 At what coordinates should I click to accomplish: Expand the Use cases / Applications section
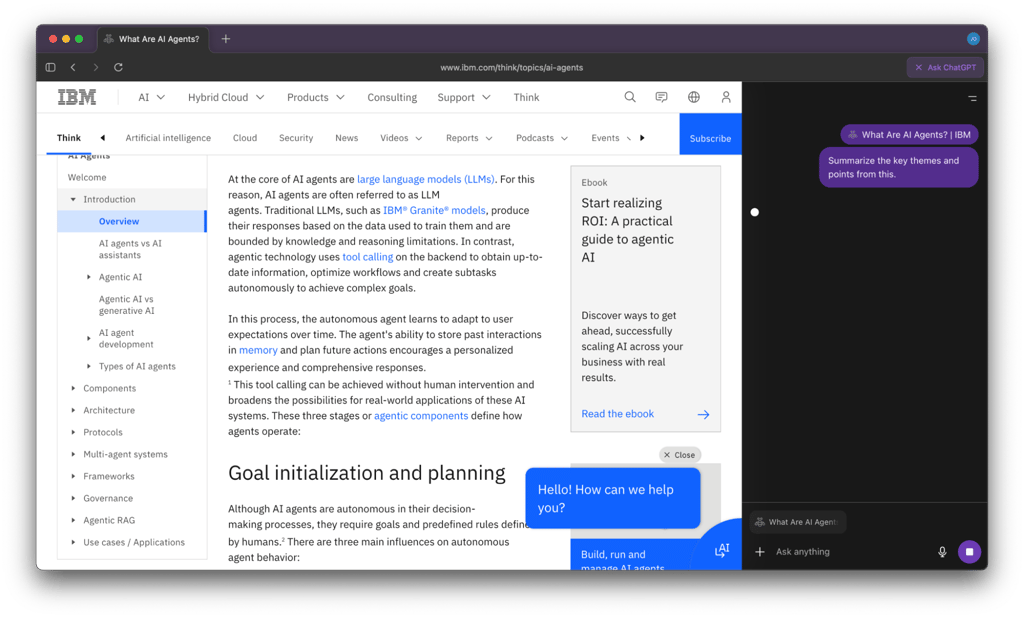tap(73, 542)
